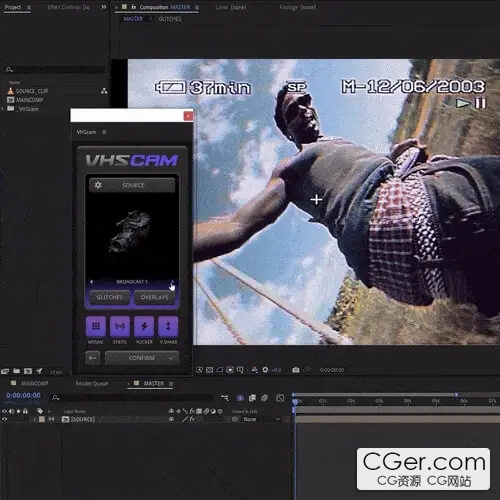Click the current time display 0:00:00:00

pyautogui.click(x=23, y=395)
